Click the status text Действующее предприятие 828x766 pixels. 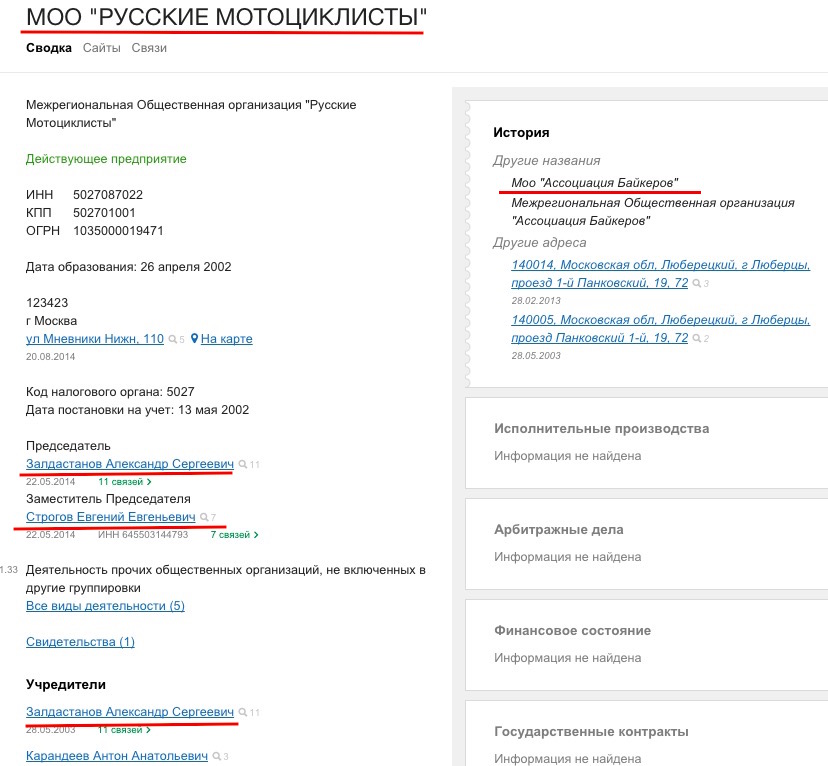pos(106,158)
